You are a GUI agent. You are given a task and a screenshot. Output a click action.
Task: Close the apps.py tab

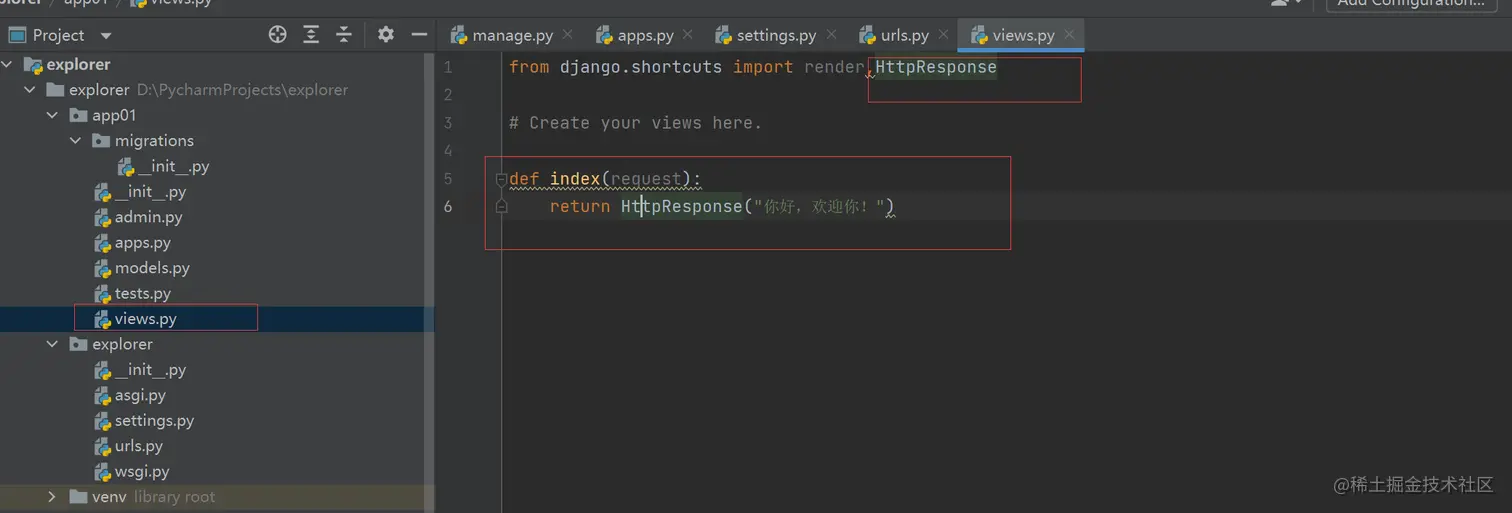coord(688,34)
